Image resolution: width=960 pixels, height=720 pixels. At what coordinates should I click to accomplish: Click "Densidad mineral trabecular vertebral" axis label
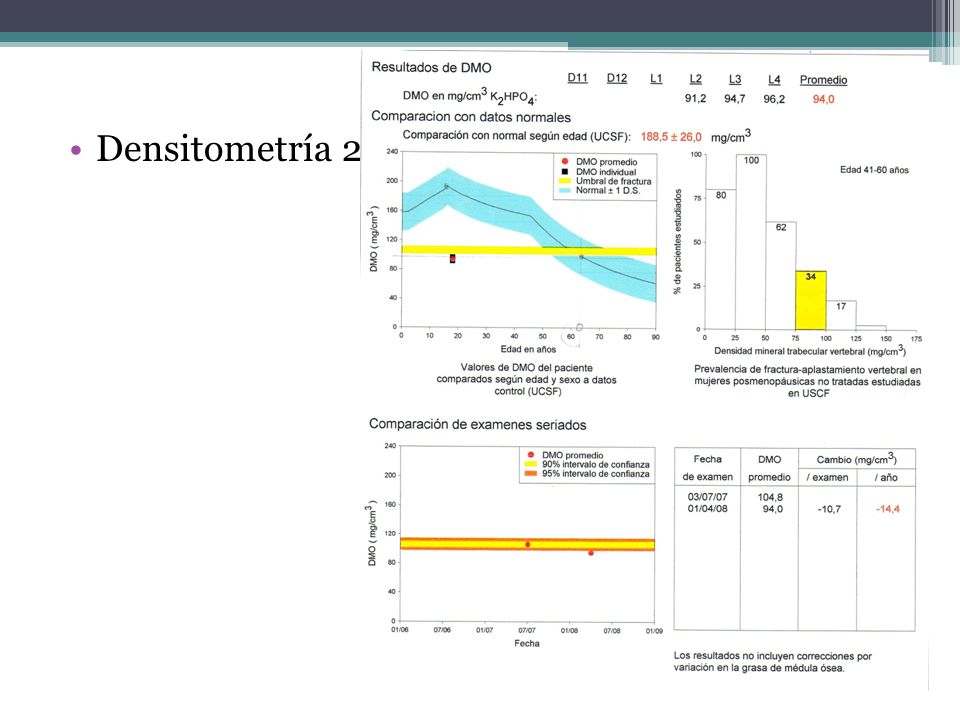click(x=809, y=351)
